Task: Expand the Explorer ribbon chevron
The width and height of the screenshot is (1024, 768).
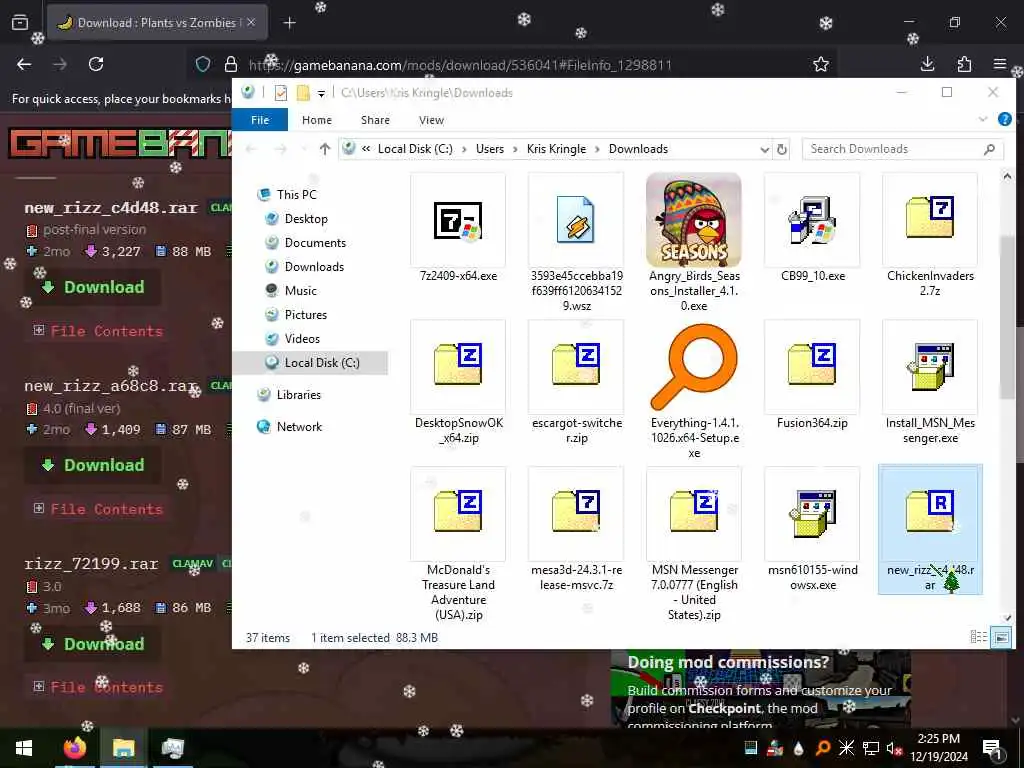Action: [983, 119]
